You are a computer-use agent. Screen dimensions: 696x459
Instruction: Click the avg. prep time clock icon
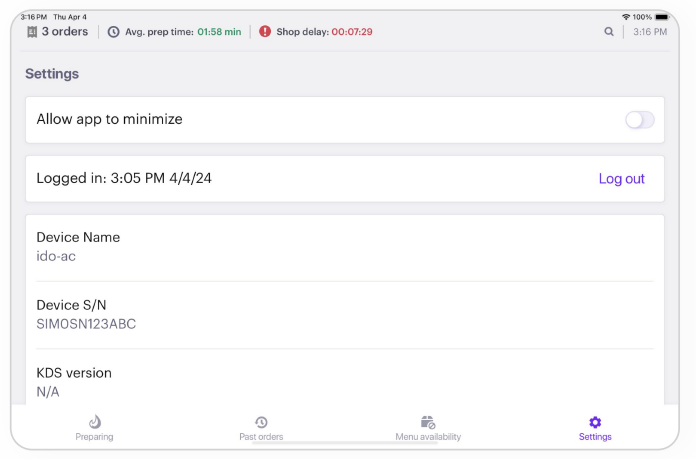(114, 32)
